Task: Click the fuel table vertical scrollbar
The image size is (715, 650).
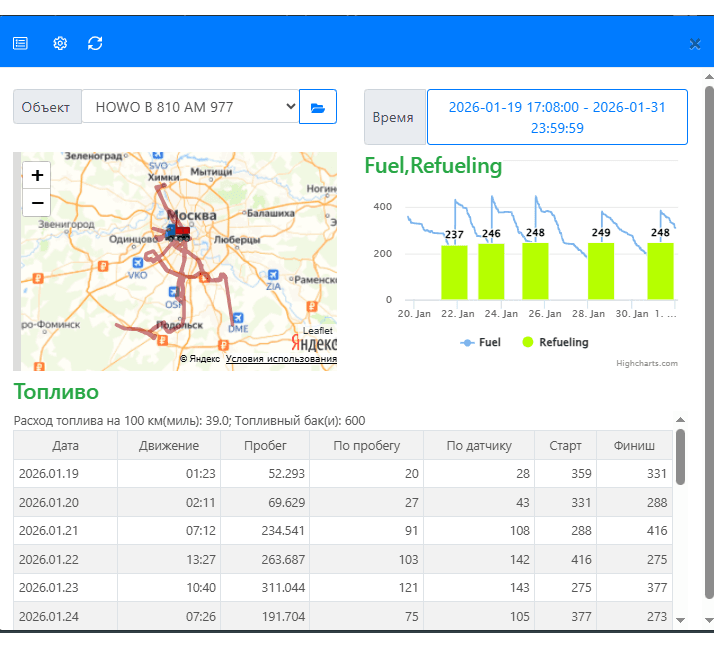Action: coord(680,457)
